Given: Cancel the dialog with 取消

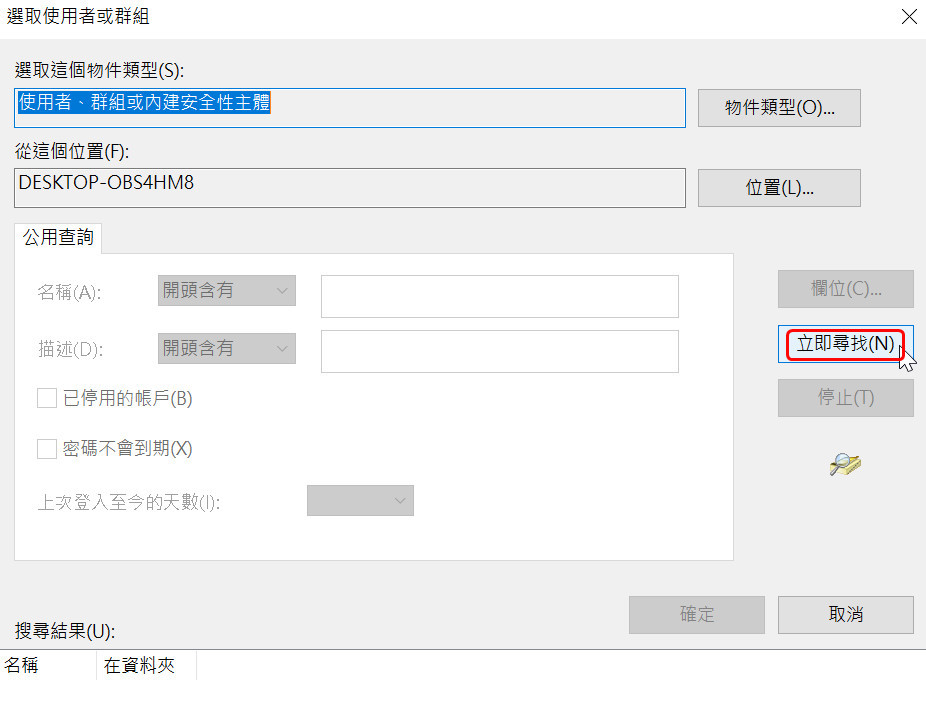Looking at the screenshot, I should tap(845, 615).
